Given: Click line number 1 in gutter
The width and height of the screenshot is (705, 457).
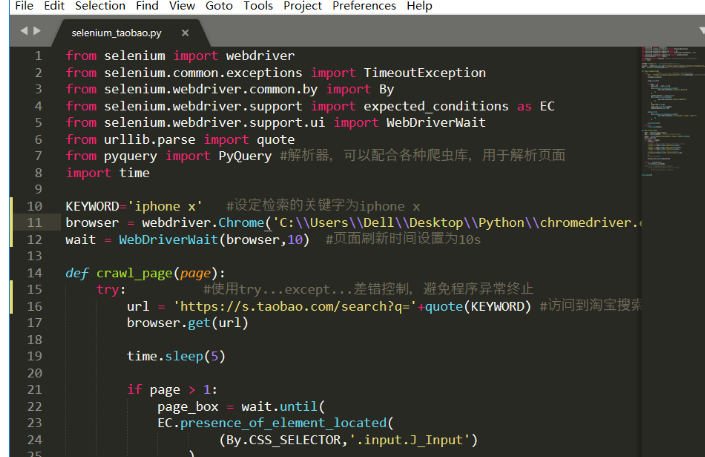Looking at the screenshot, I should click(38, 56).
